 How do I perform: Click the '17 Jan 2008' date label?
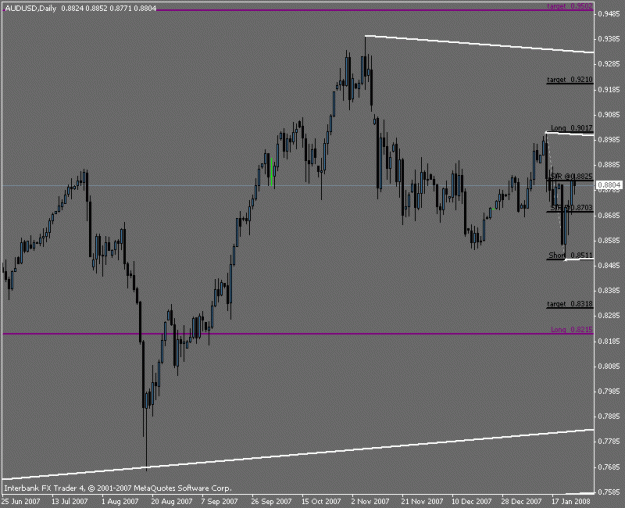(571, 501)
